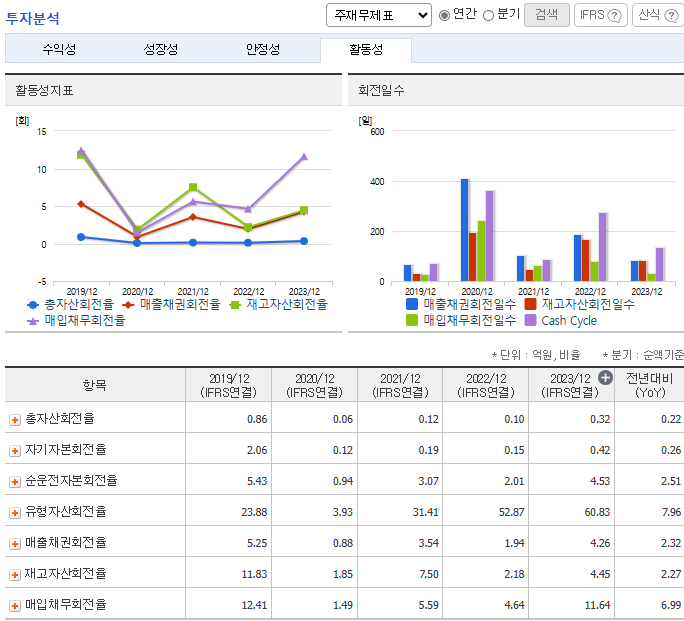The image size is (684, 621).
Task: Expand the 유형자산회전율 row
Action: pyautogui.click(x=15, y=512)
